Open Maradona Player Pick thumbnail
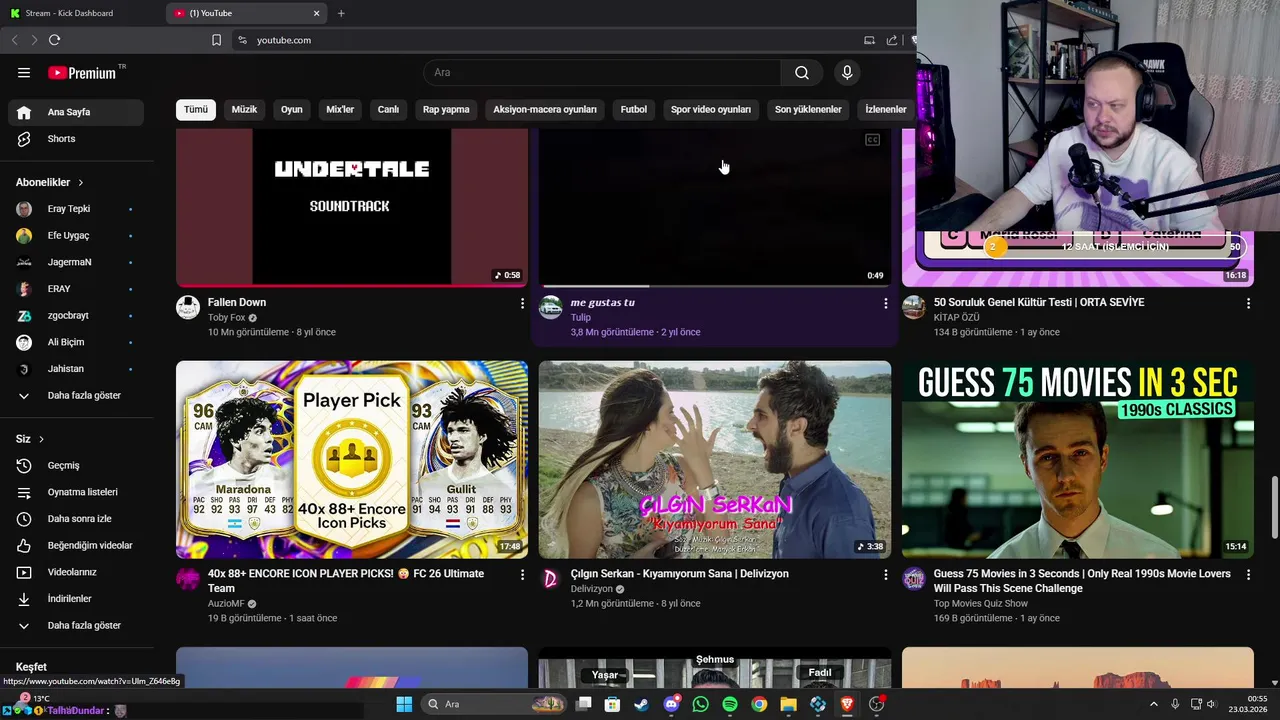The height and width of the screenshot is (720, 1280). point(352,460)
